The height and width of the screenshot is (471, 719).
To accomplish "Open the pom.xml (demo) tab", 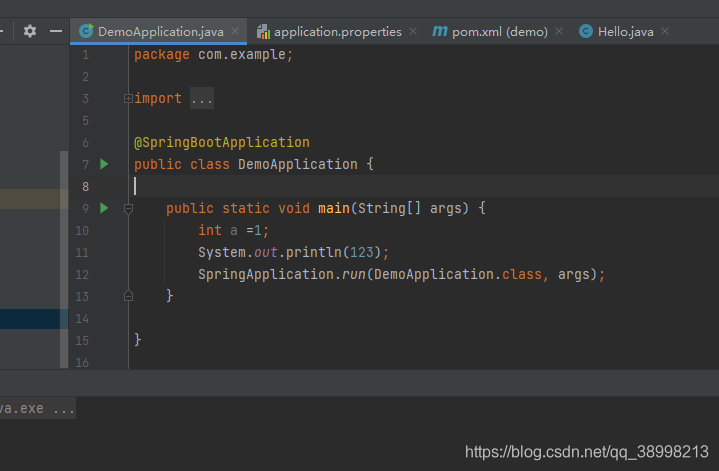I will (x=500, y=32).
